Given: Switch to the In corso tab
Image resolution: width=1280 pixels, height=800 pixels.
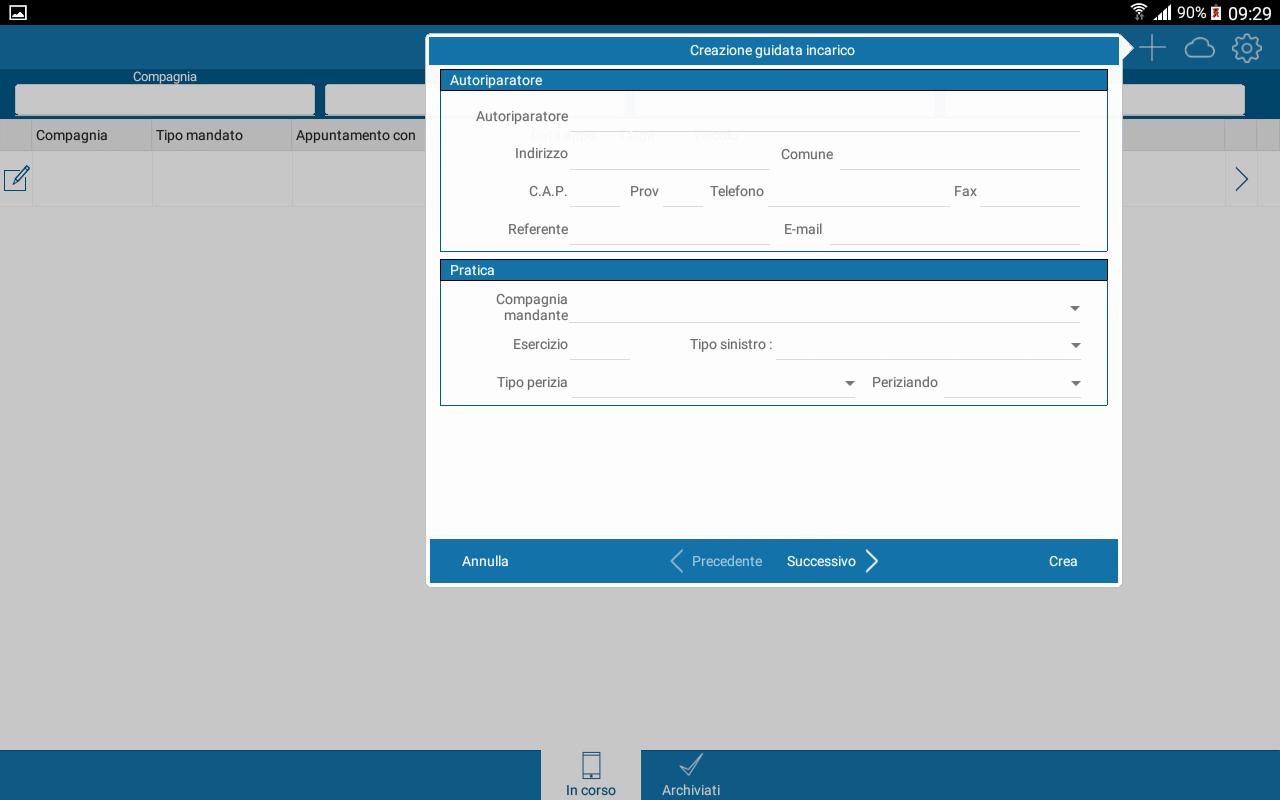Looking at the screenshot, I should 591,775.
